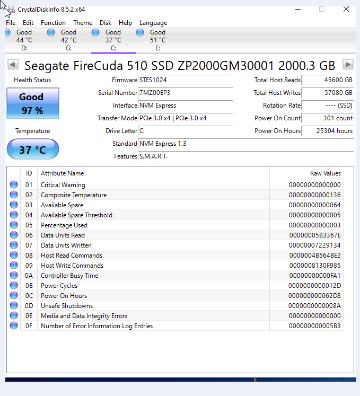Select the Data Units Written attribute name
Screen dimensions: 360x396
coord(66,245)
